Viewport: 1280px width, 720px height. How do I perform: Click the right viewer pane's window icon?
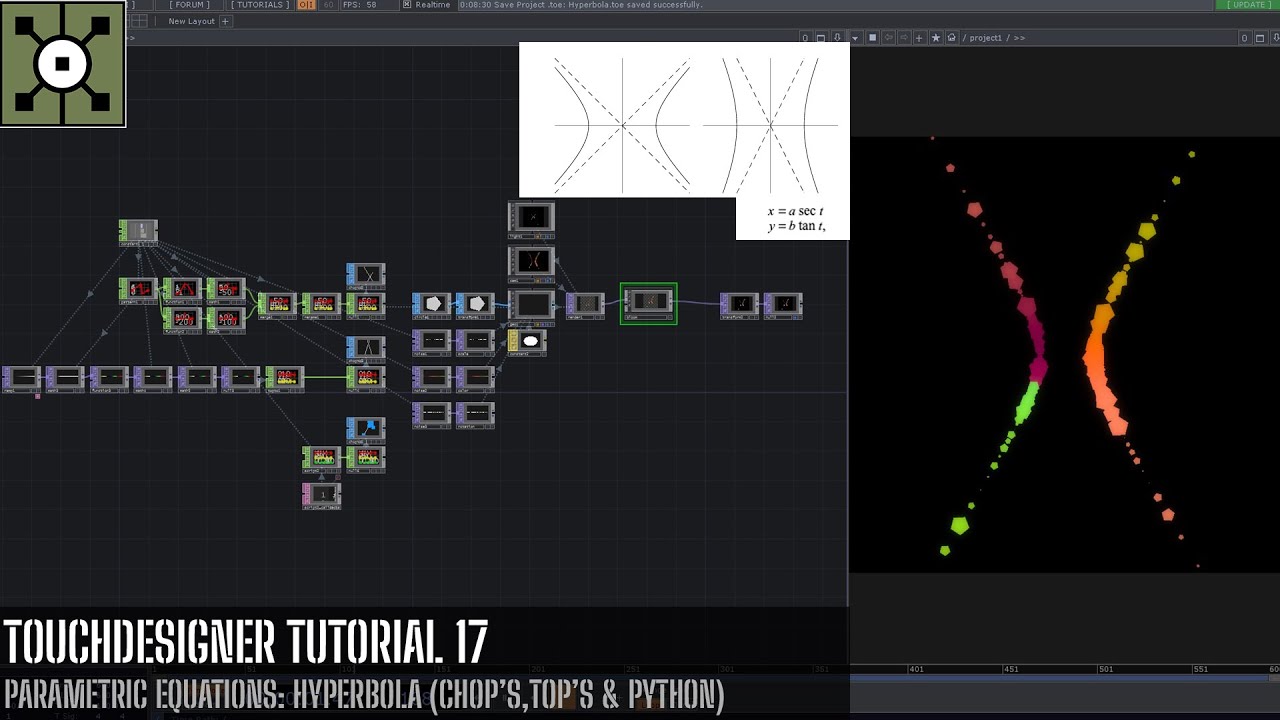point(1260,38)
